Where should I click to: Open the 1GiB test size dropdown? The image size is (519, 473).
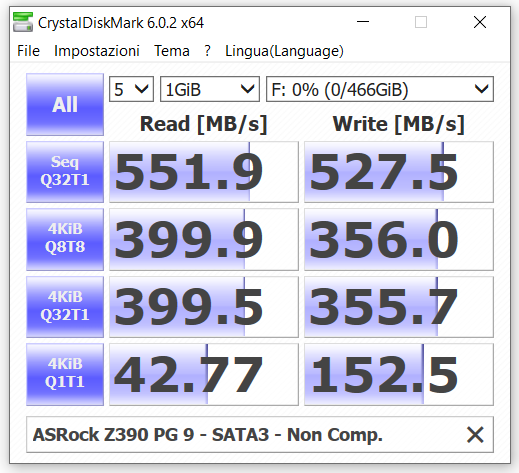pos(210,89)
